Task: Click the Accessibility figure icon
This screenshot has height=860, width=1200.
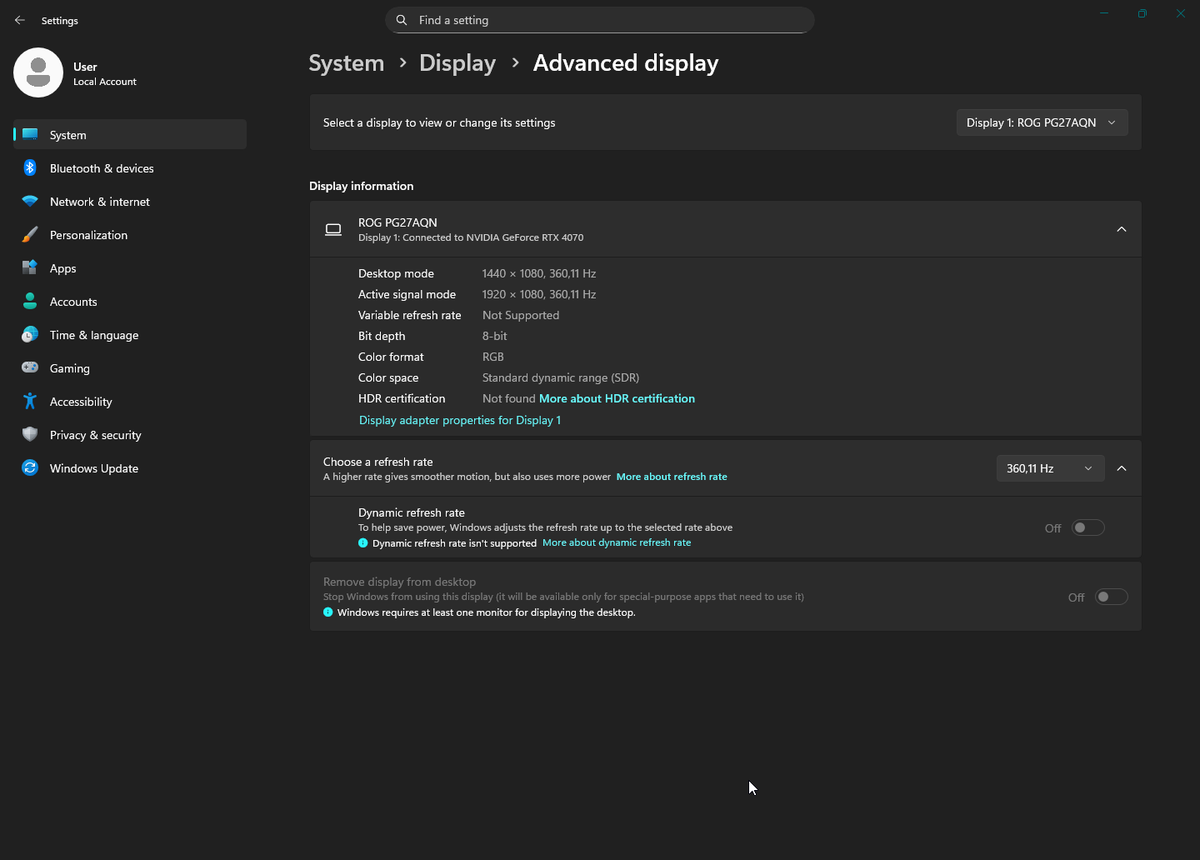Action: [x=30, y=401]
